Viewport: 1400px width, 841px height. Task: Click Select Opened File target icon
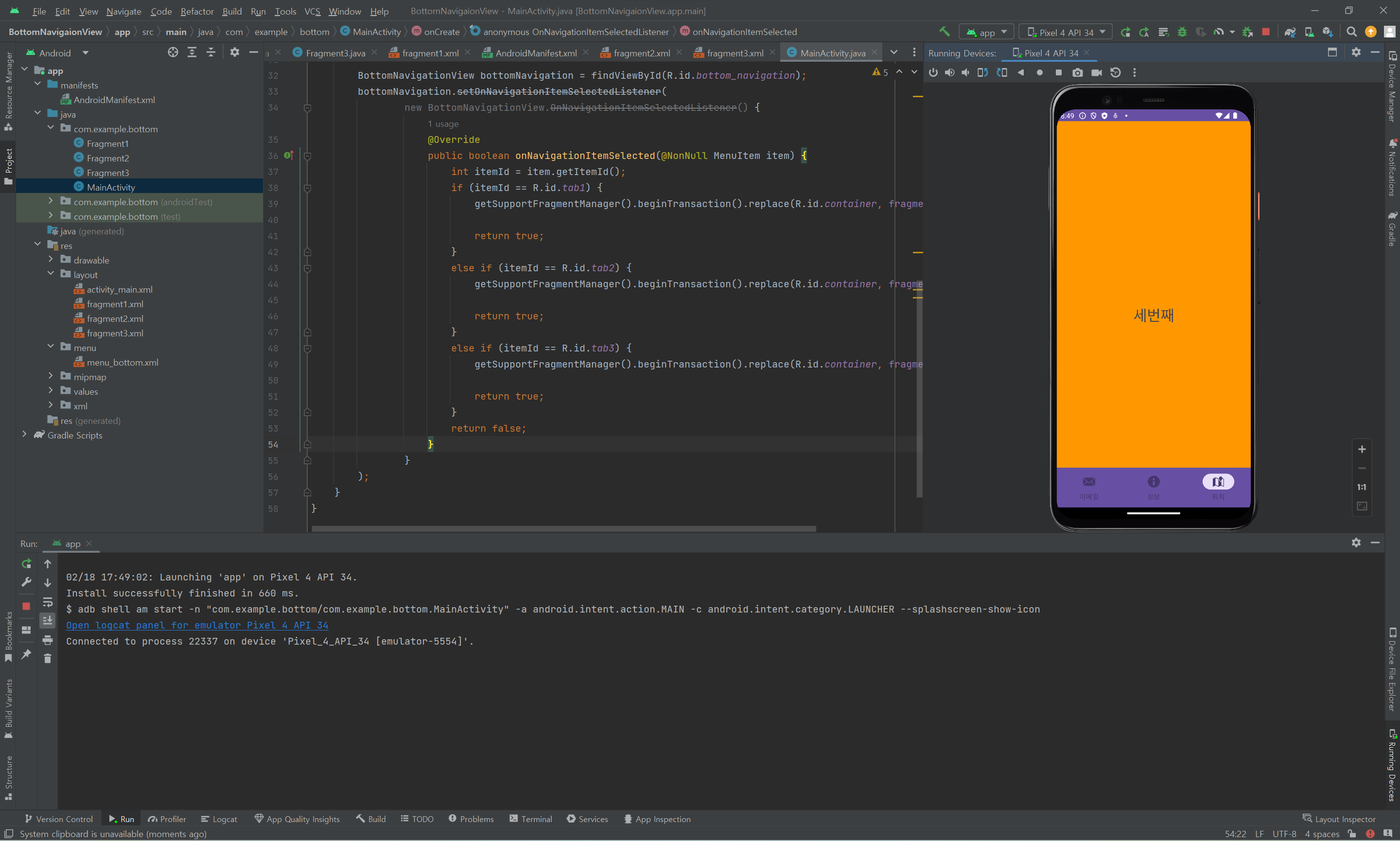(173, 53)
